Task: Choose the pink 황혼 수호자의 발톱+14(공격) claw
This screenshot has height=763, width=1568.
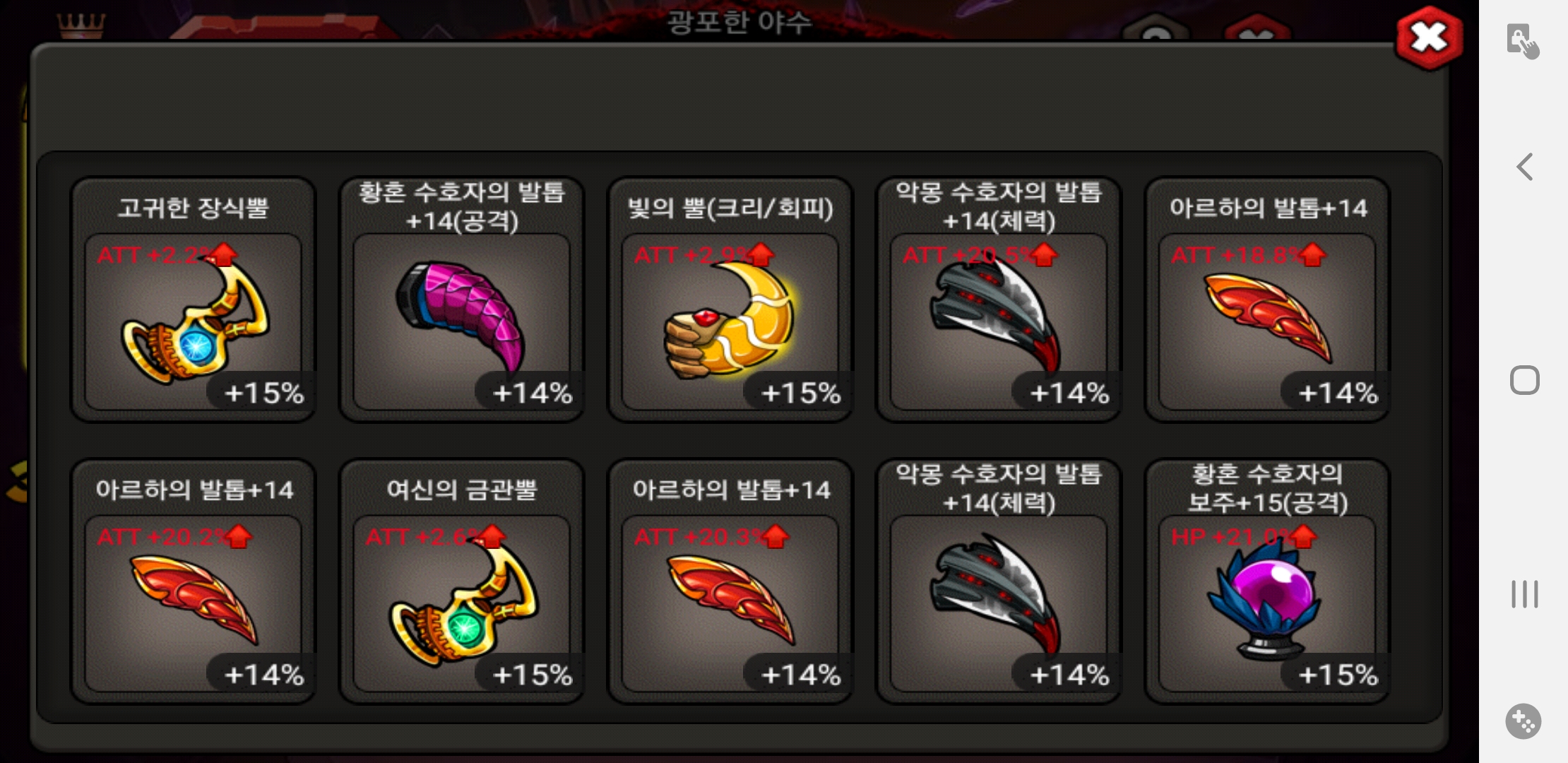Action: [x=461, y=300]
